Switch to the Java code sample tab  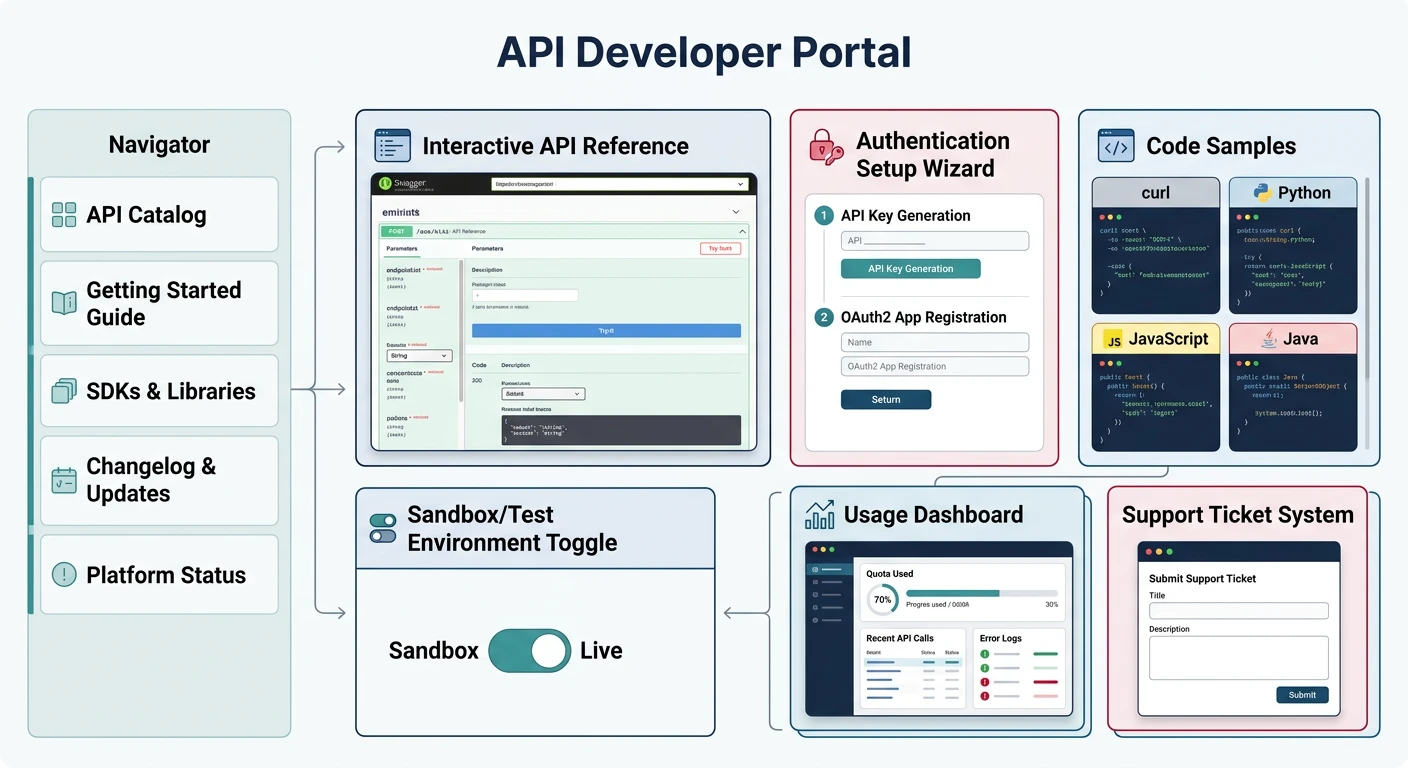click(1293, 338)
